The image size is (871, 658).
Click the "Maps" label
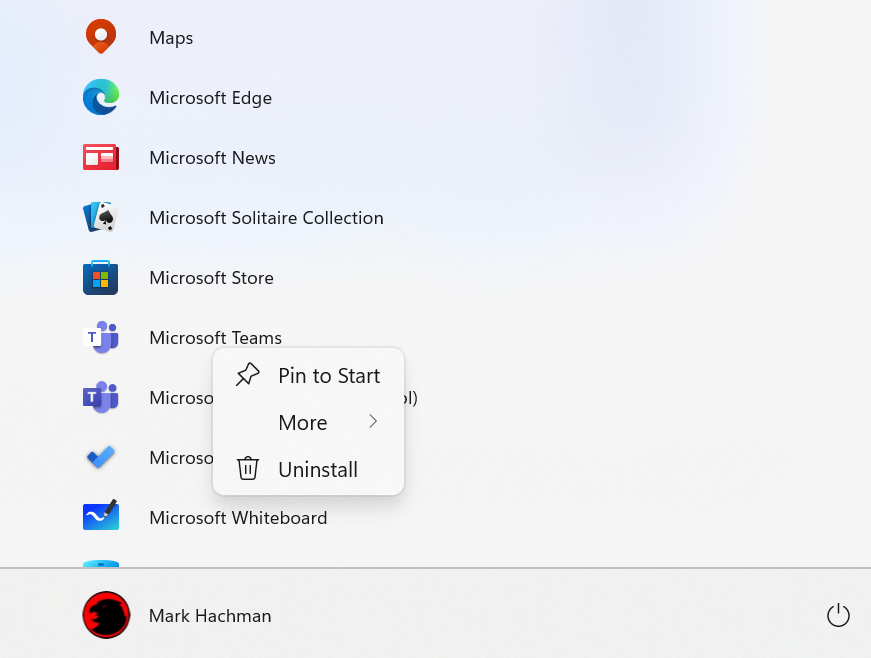coord(171,38)
